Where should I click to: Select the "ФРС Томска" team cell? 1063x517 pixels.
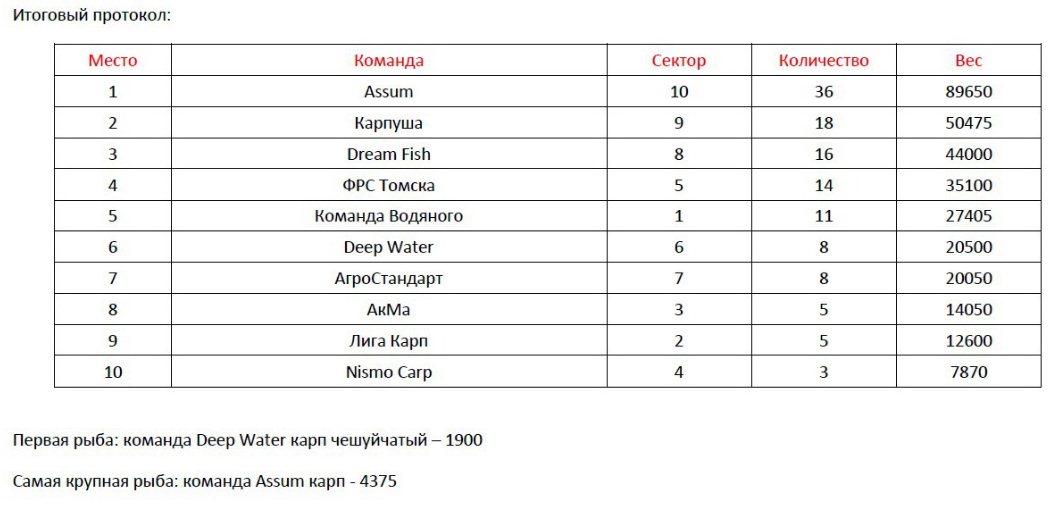tap(388, 185)
